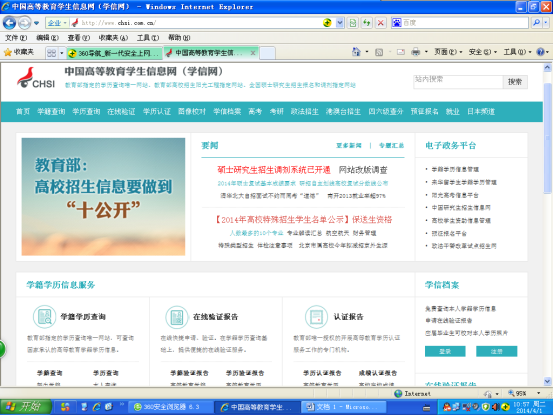Open a new blank tab
Image resolution: width=553 pixels, height=415 pixels.
(x=267, y=53)
